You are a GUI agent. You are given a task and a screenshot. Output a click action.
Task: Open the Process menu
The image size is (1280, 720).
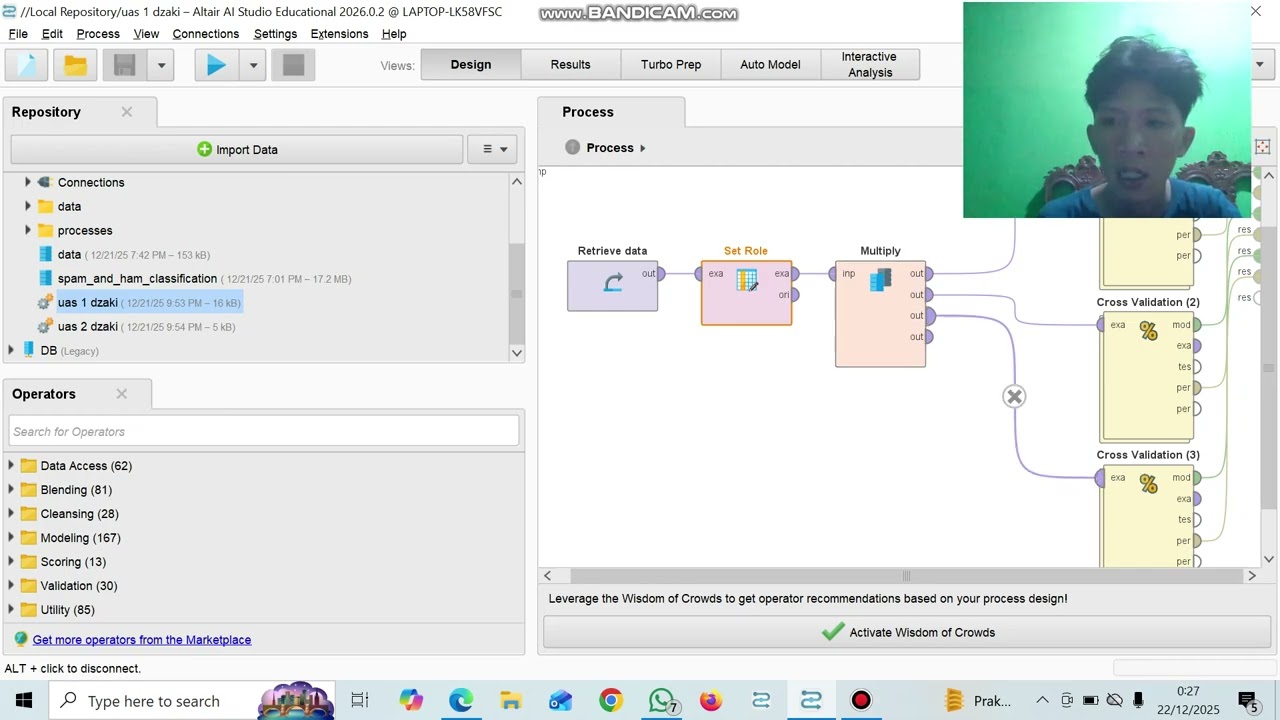pos(98,34)
